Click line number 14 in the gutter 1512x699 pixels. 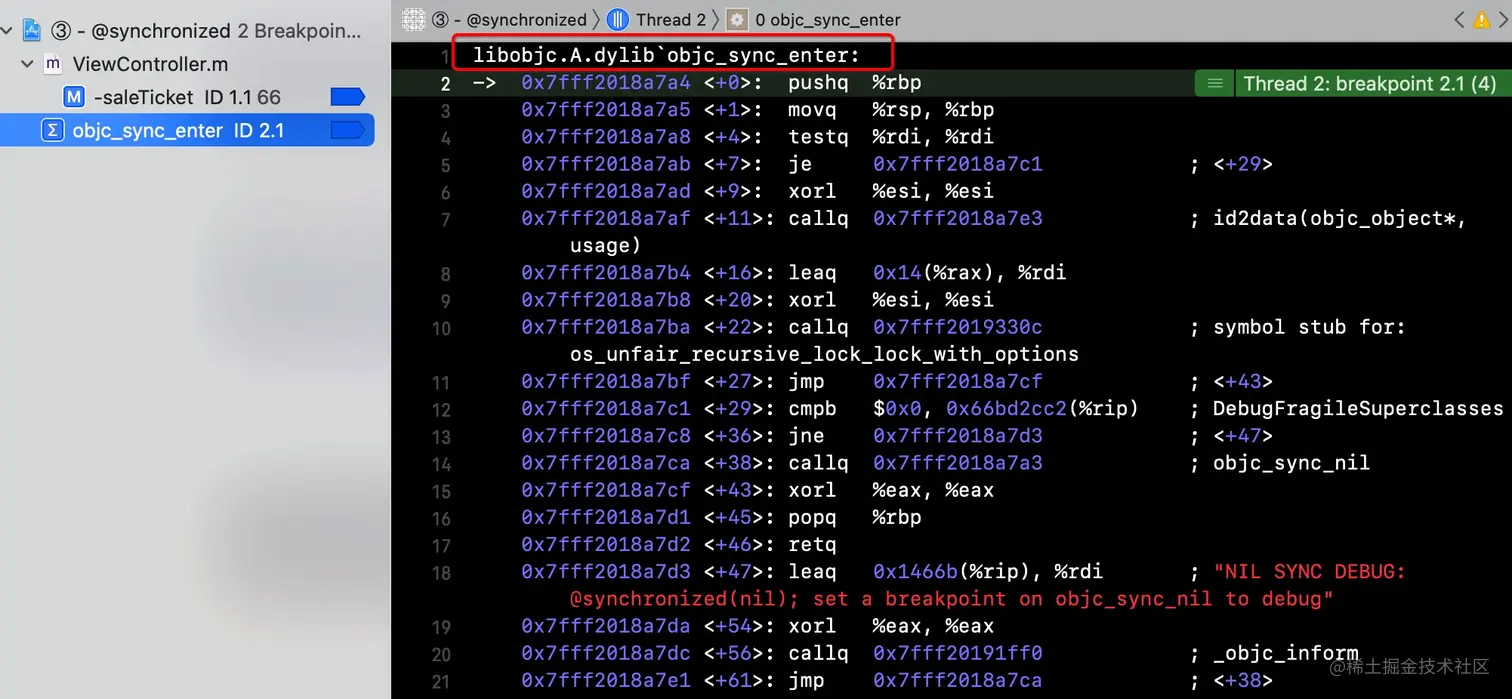click(441, 464)
